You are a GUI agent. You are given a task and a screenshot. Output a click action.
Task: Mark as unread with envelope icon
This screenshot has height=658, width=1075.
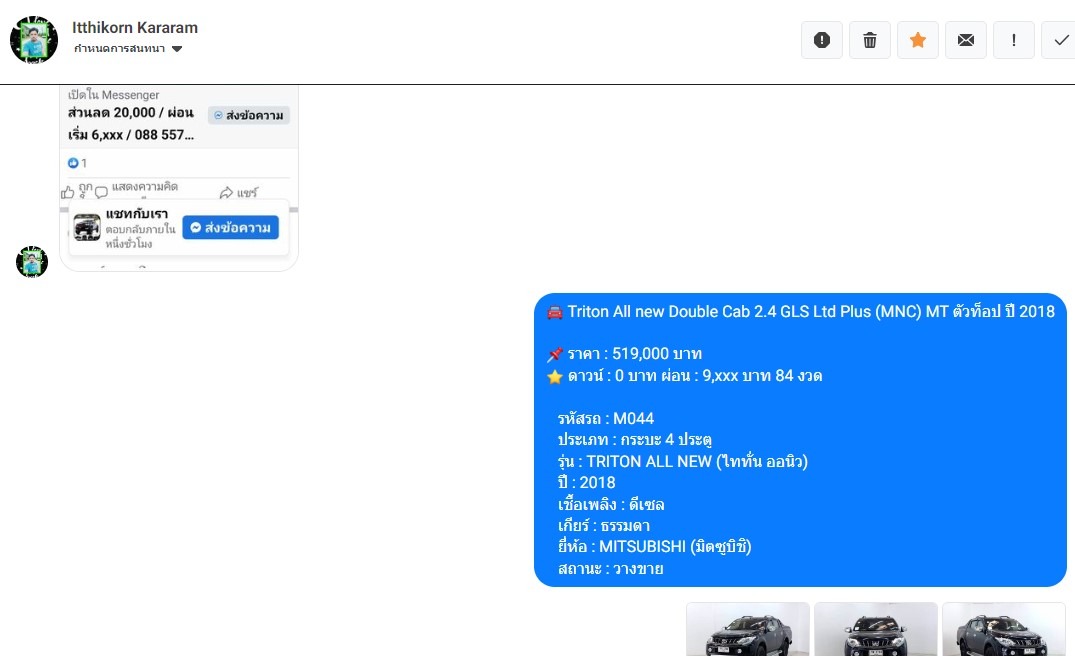[x=965, y=40]
